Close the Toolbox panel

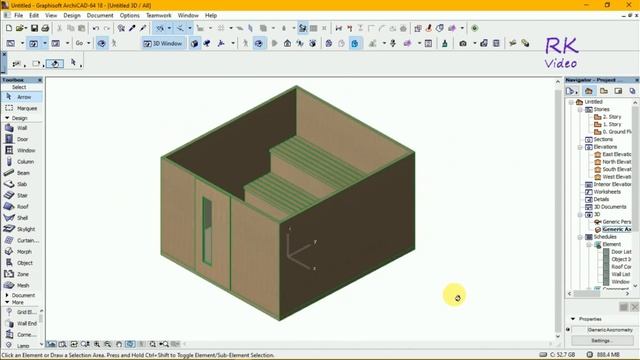[x=40, y=80]
